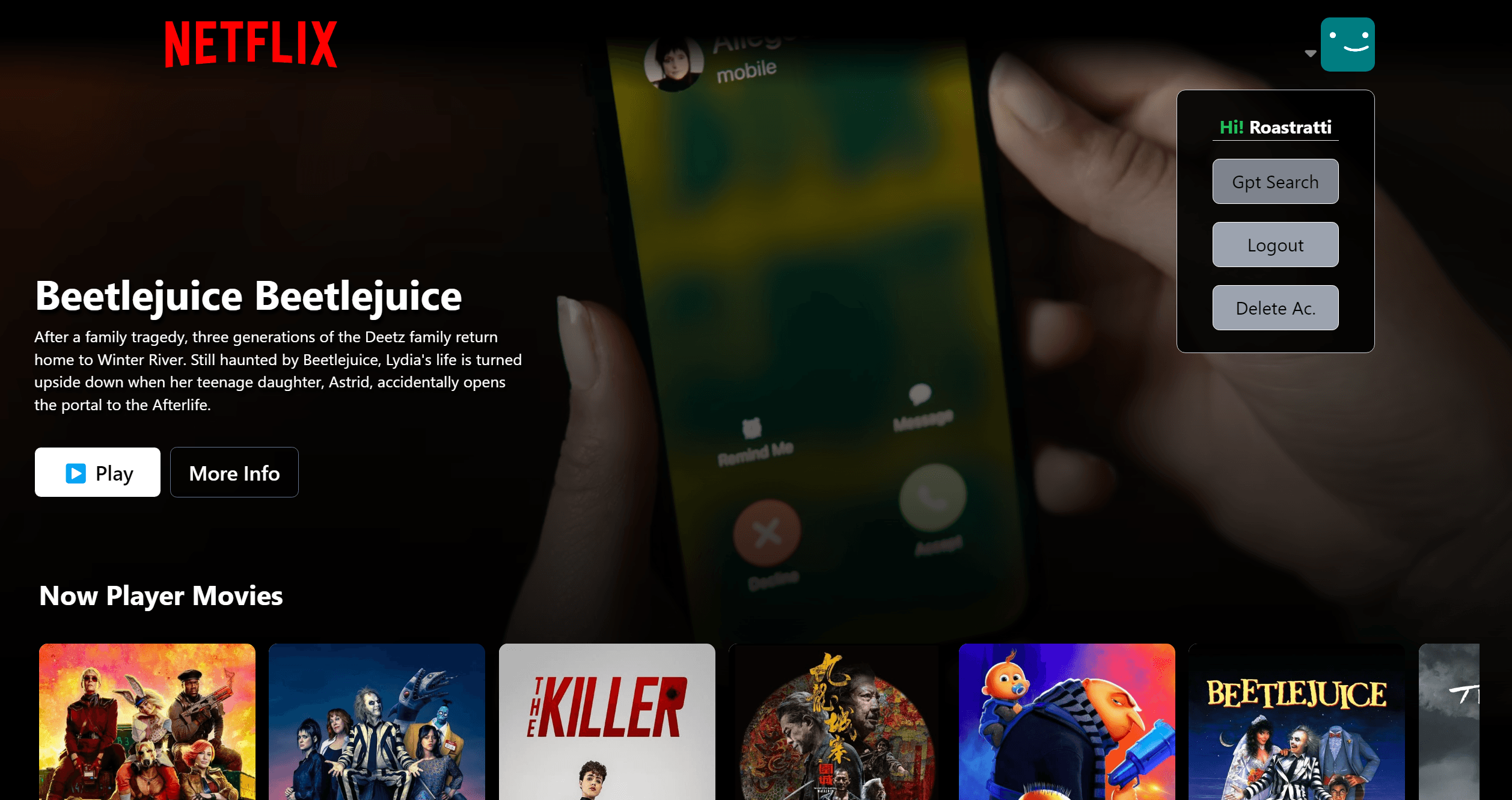Click the orange animated movie thumbnail
This screenshot has width=1512, height=800.
click(1067, 721)
